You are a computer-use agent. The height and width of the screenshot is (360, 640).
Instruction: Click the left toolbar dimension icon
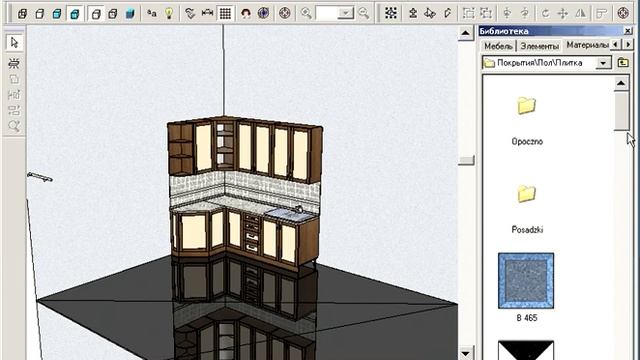[14, 95]
